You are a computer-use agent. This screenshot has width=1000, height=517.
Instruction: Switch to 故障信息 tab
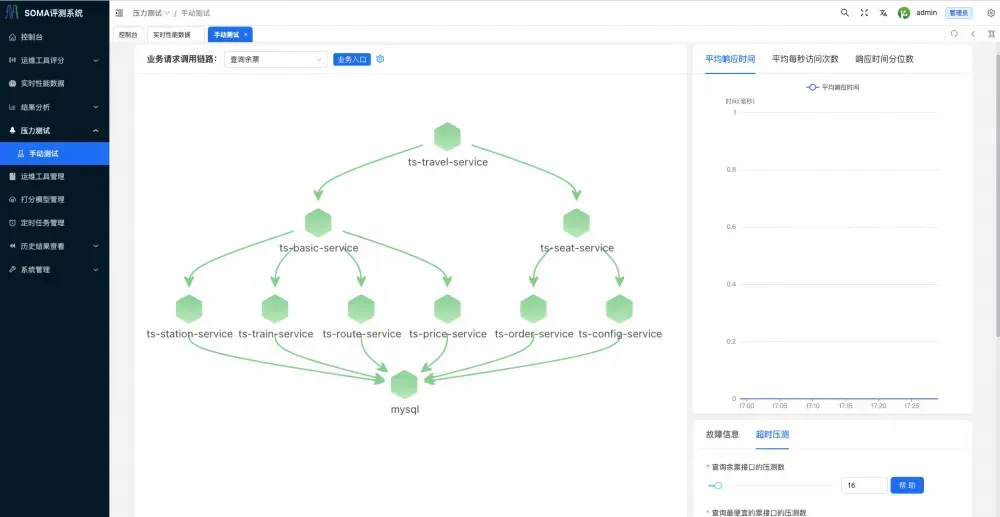(722, 434)
